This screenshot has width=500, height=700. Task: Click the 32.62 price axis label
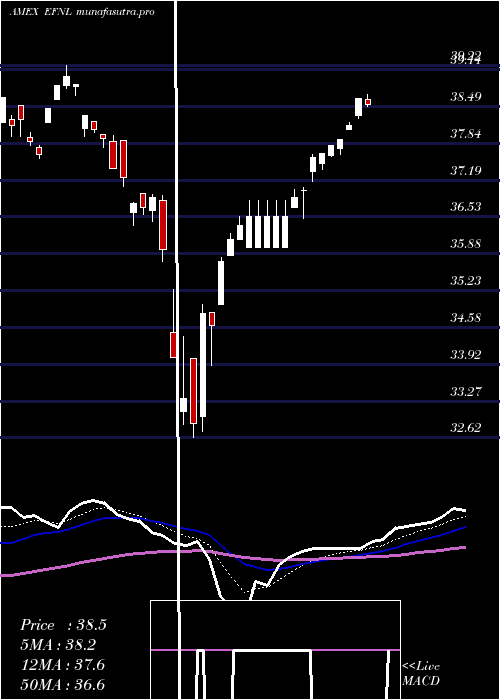point(466,428)
